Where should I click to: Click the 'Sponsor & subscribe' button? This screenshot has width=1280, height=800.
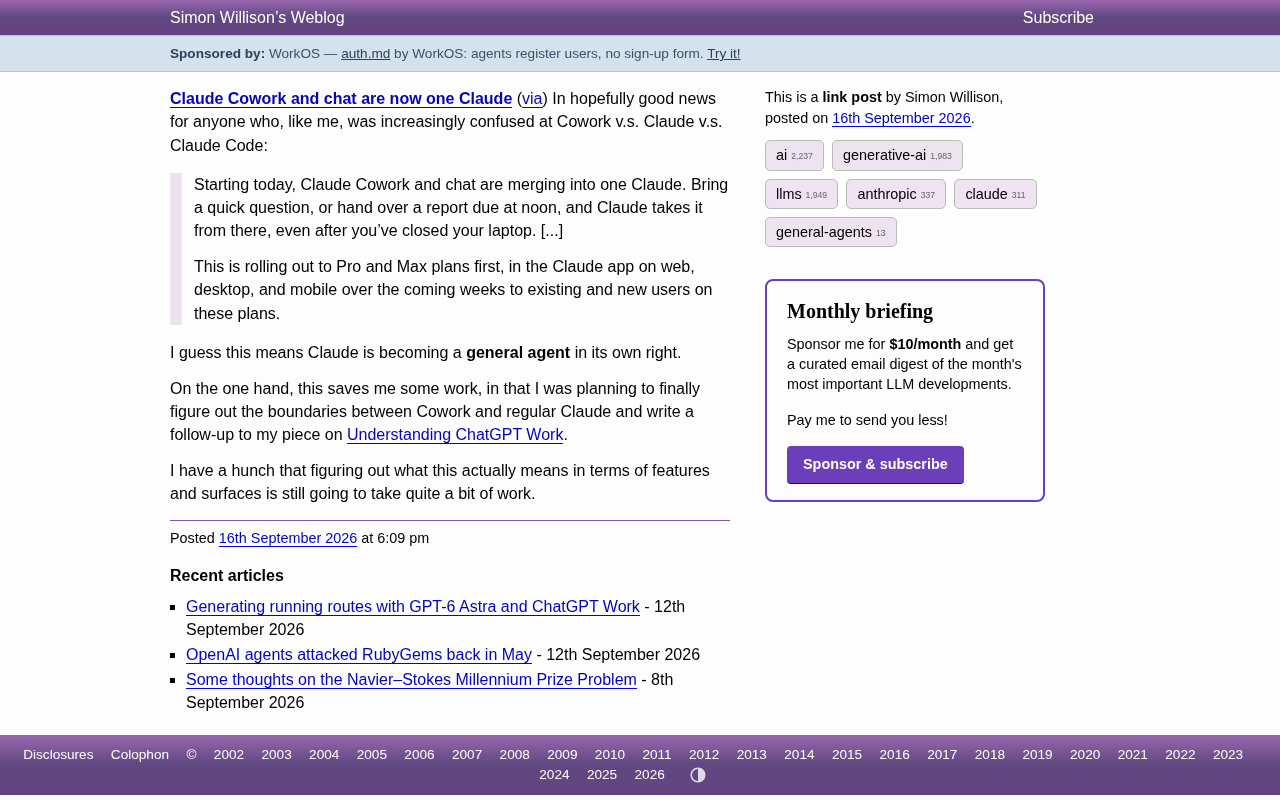(875, 465)
